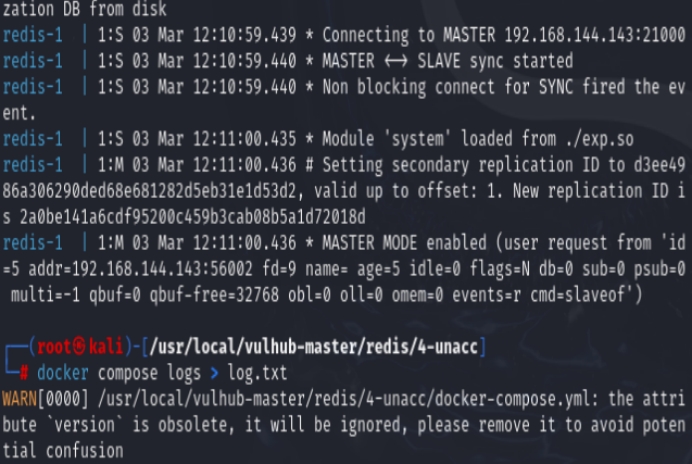Image resolution: width=692 pixels, height=464 pixels.
Task: Click the 'MASTER ↔ SLAVE sync started' message
Action: point(447,61)
